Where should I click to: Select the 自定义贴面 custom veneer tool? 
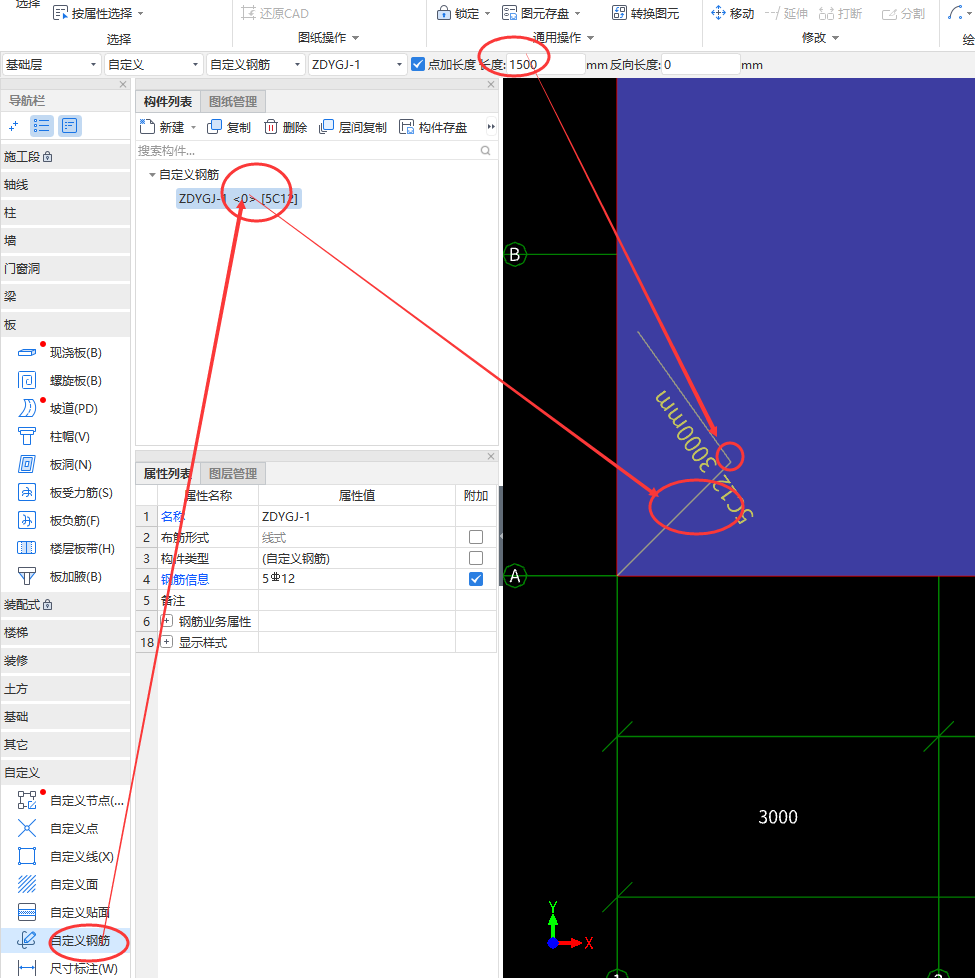[x=65, y=913]
